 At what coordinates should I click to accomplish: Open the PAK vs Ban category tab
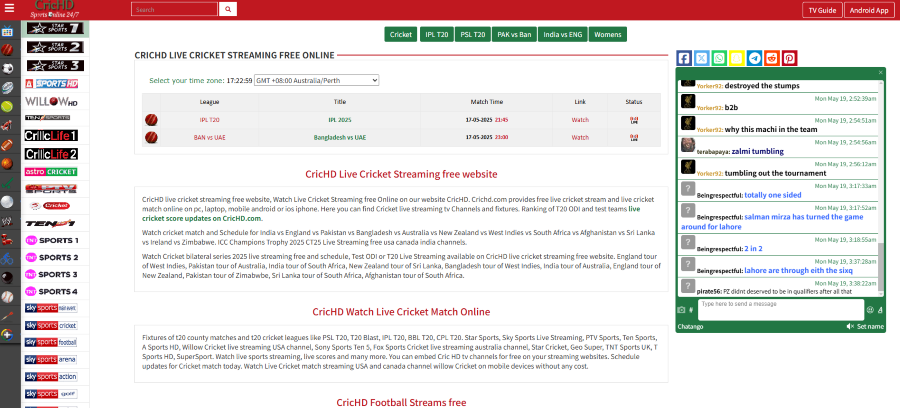(514, 34)
